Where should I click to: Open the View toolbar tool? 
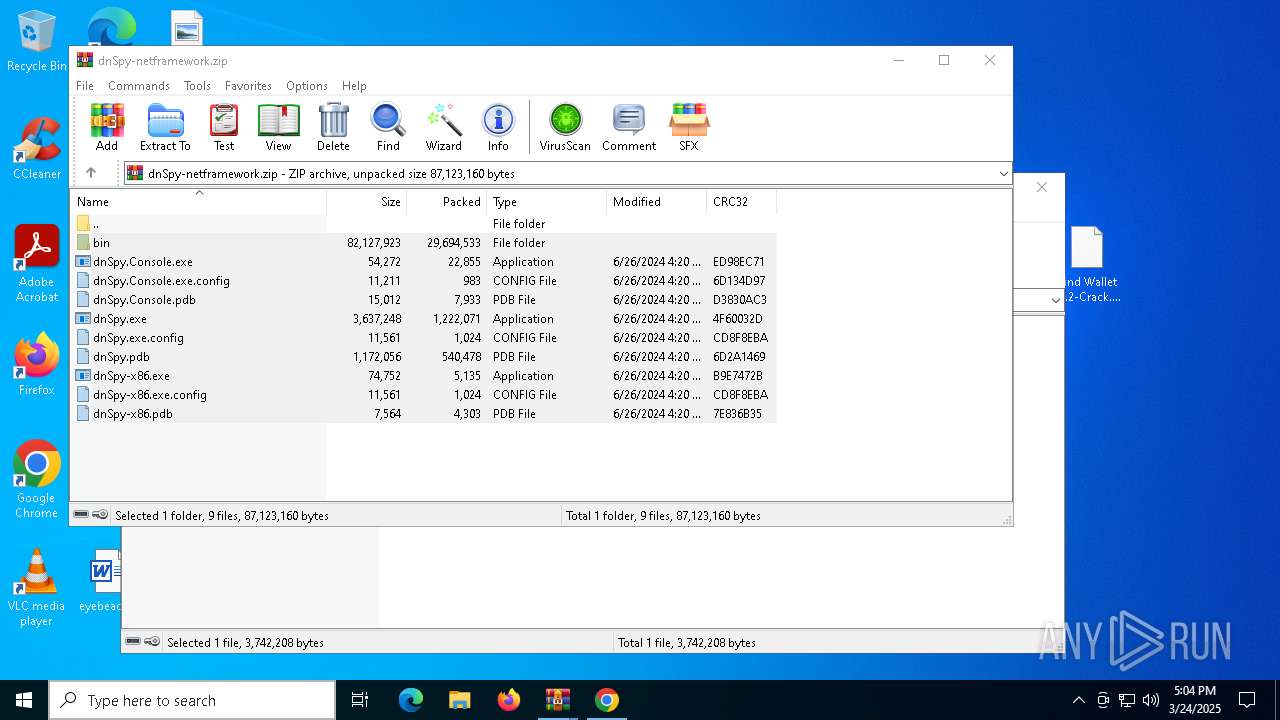[x=278, y=127]
